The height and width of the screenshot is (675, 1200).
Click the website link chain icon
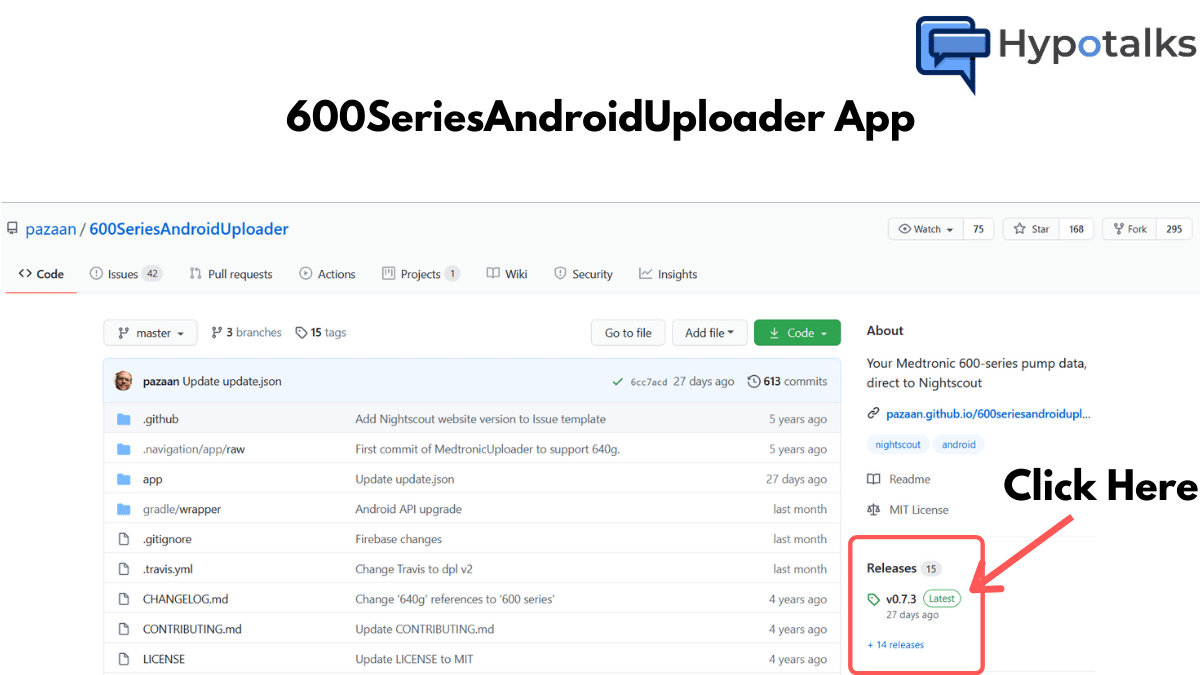[x=873, y=413]
